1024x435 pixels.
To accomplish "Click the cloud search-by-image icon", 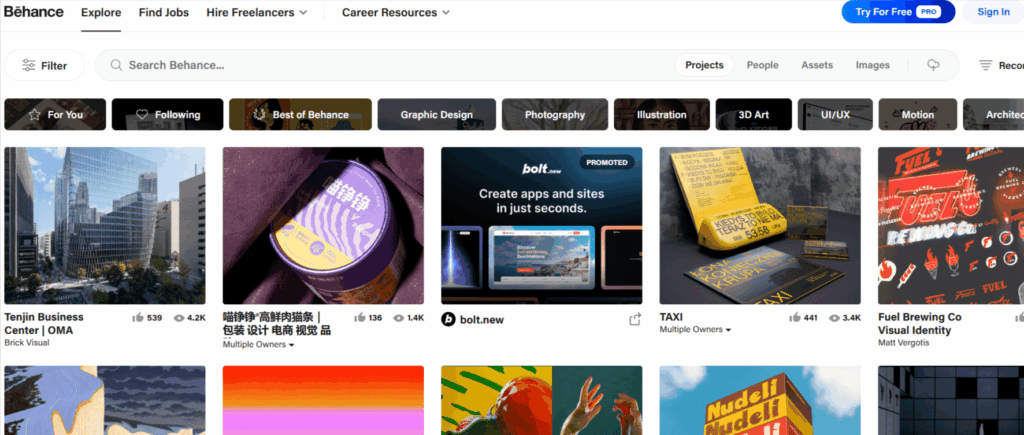I will click(x=933, y=65).
